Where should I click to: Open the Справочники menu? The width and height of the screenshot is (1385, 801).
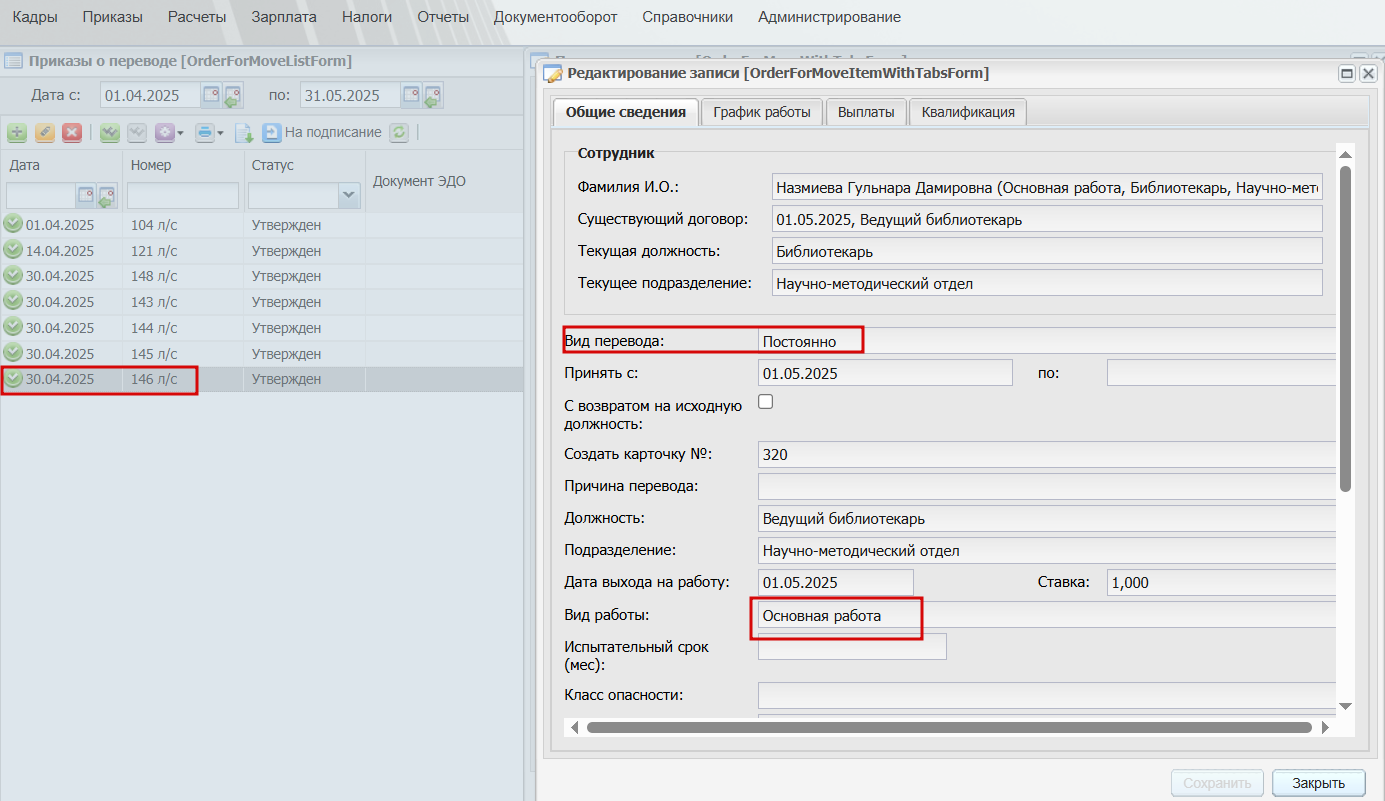[688, 17]
